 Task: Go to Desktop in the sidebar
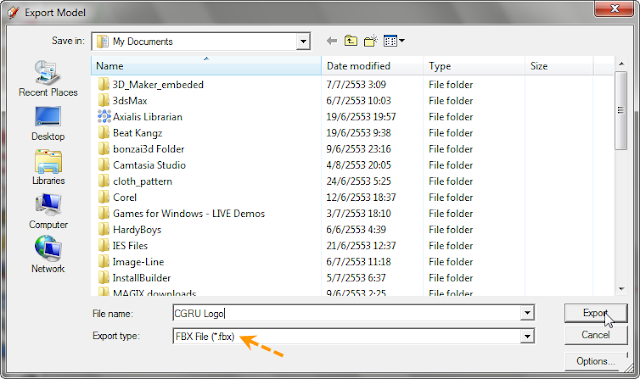pyautogui.click(x=48, y=124)
